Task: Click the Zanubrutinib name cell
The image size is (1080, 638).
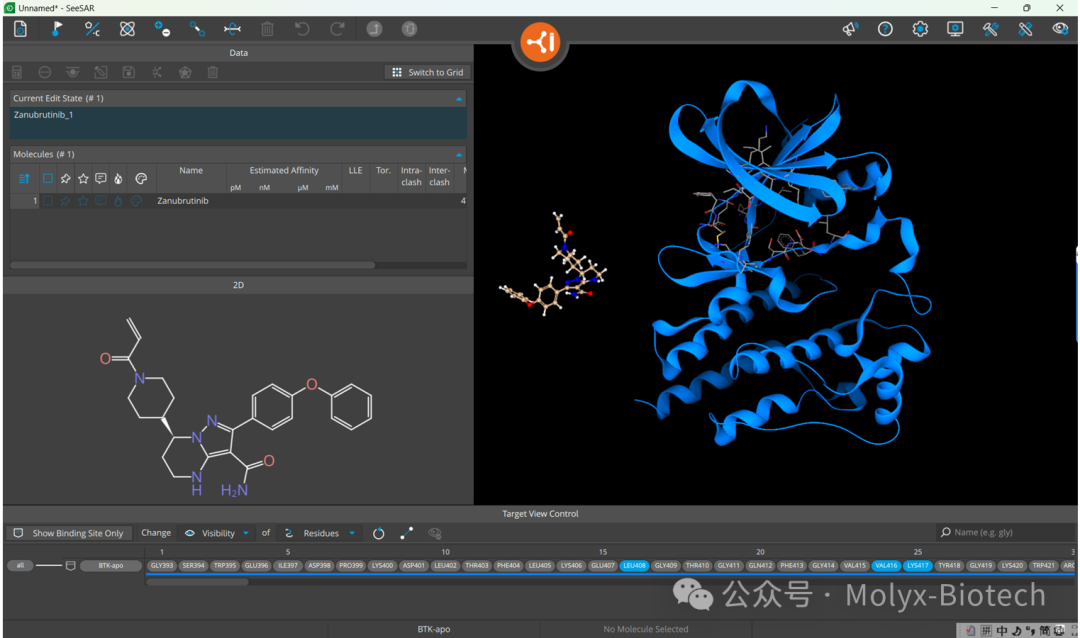Action: [183, 201]
